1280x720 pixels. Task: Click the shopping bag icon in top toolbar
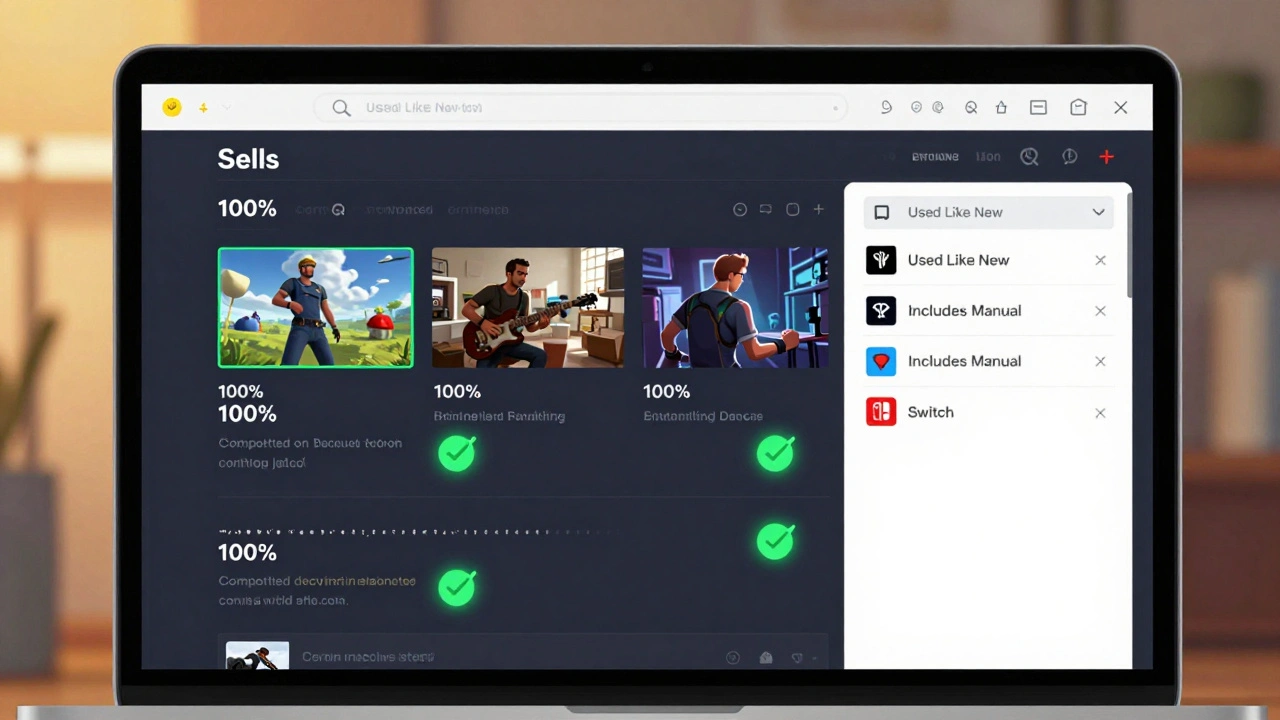coord(1078,107)
